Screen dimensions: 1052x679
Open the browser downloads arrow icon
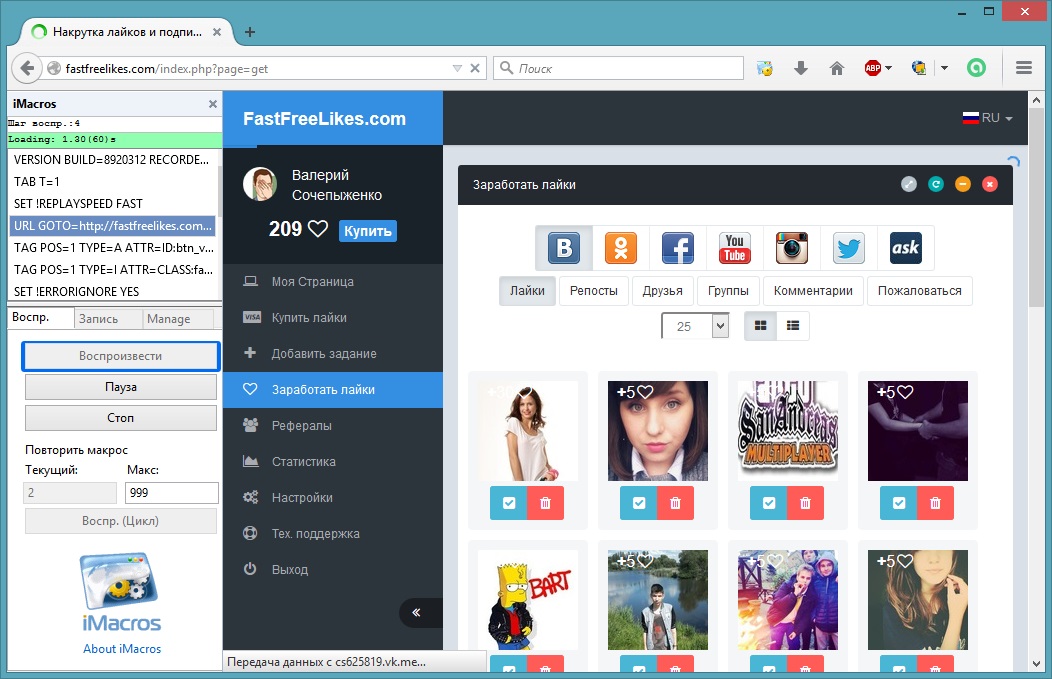click(800, 68)
